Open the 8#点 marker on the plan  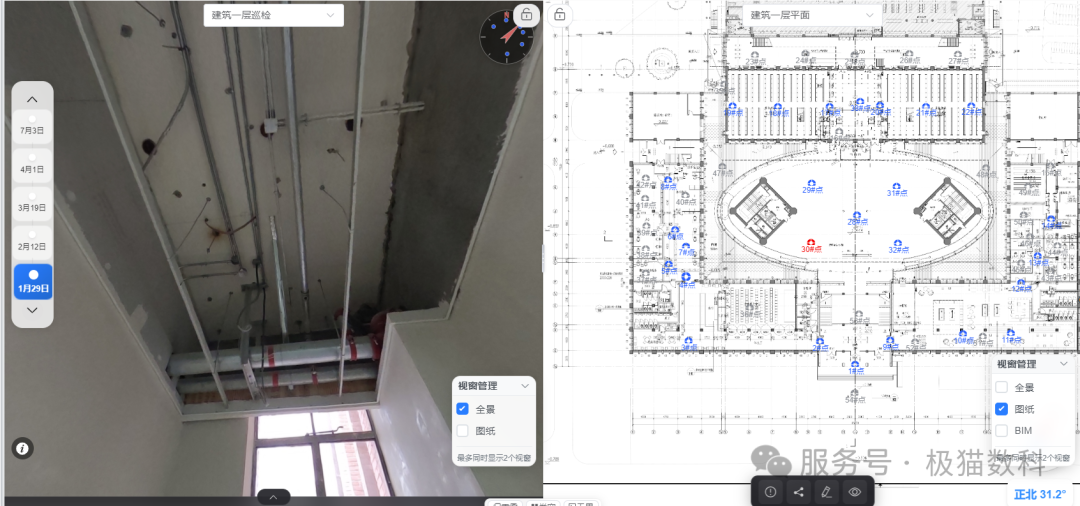pyautogui.click(x=667, y=183)
